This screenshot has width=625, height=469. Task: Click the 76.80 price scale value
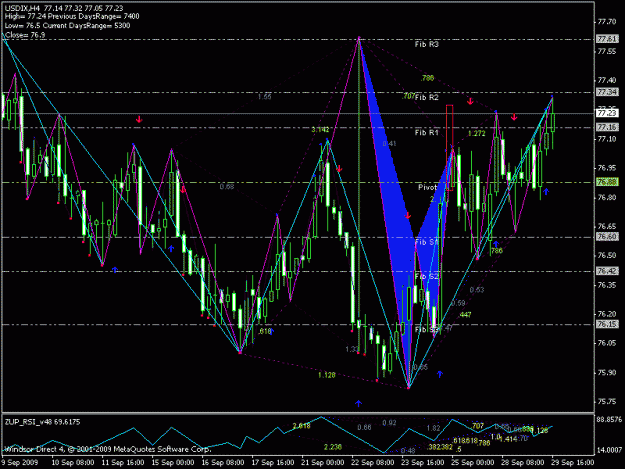point(607,198)
